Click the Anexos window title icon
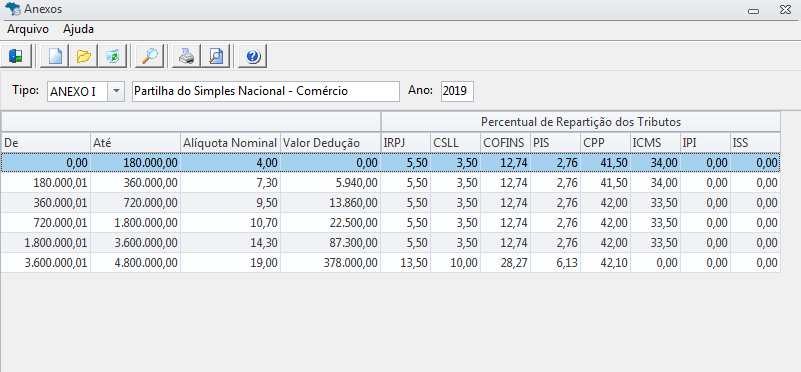Viewport: 801px width, 372px height. coord(12,9)
